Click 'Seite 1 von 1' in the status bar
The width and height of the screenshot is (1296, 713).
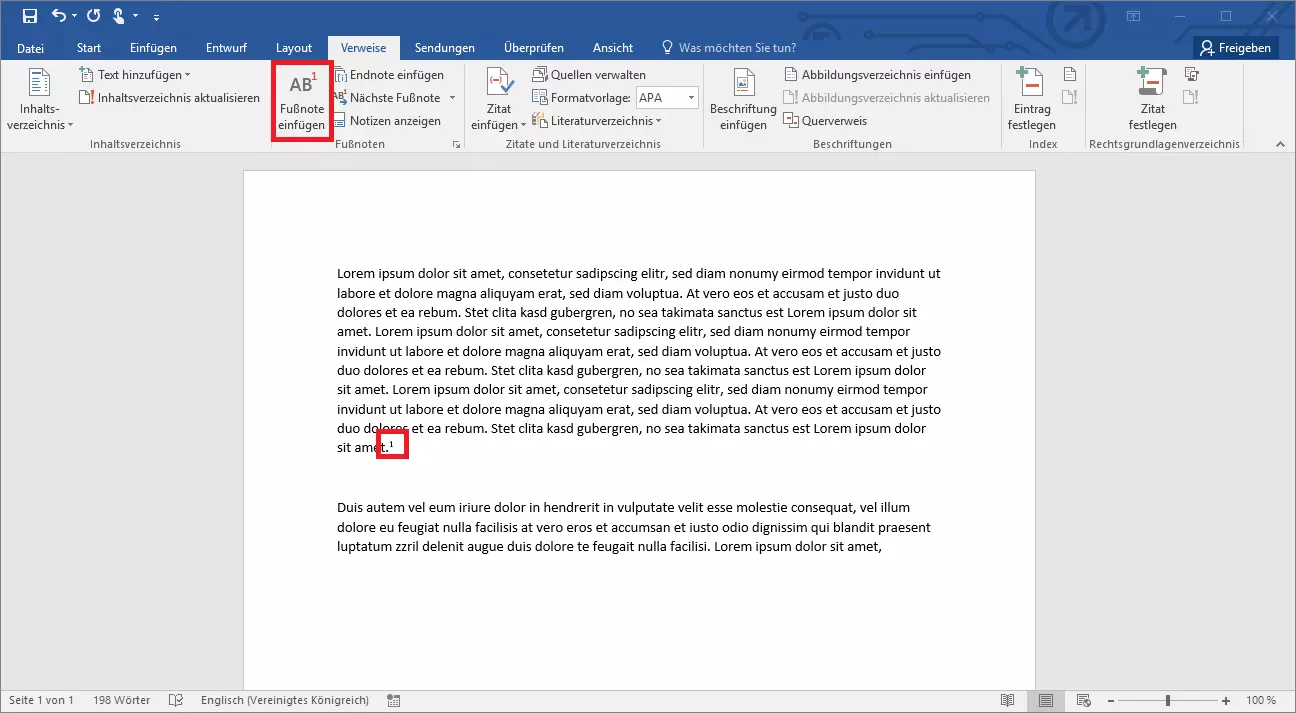pos(42,700)
